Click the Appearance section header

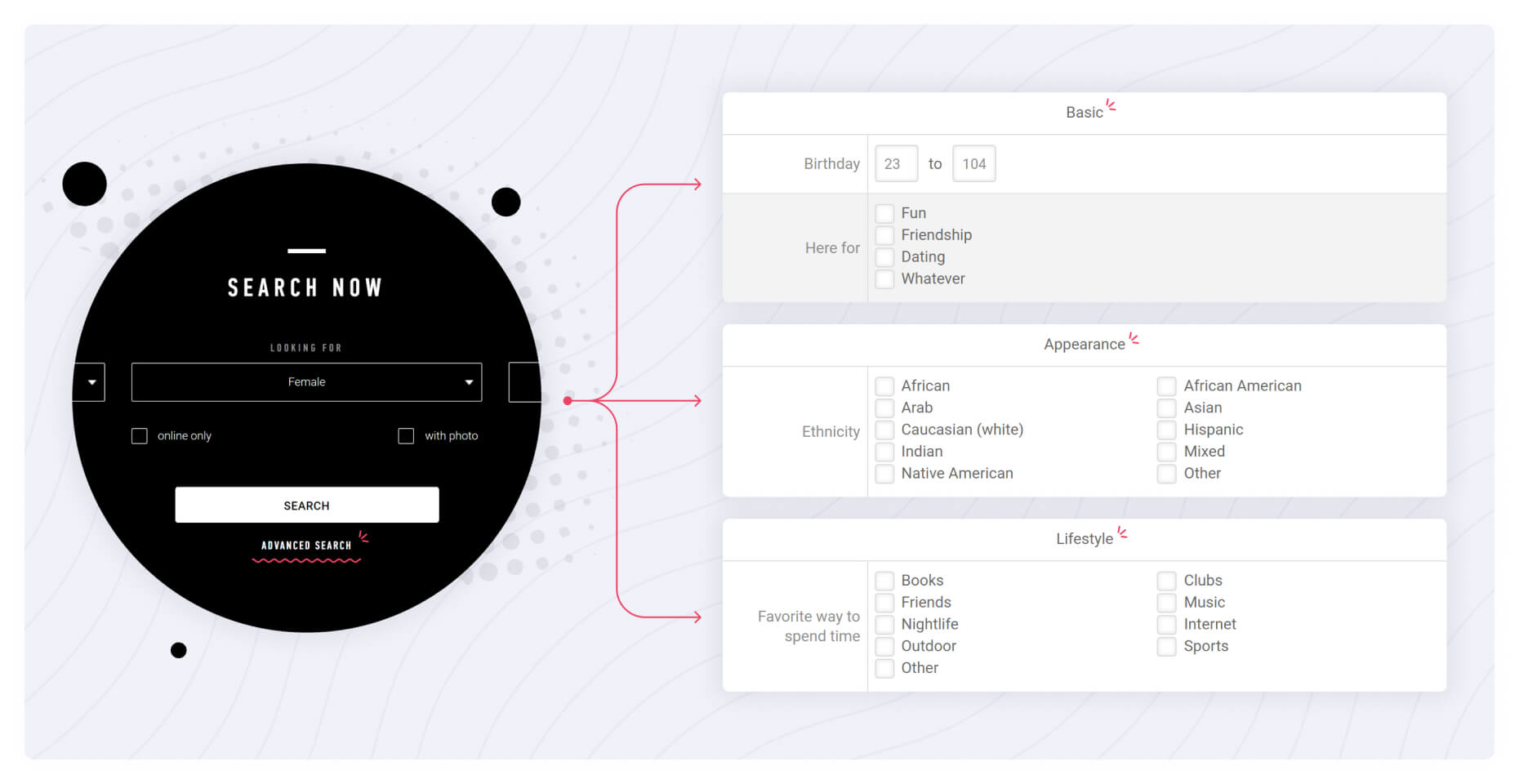(1084, 345)
